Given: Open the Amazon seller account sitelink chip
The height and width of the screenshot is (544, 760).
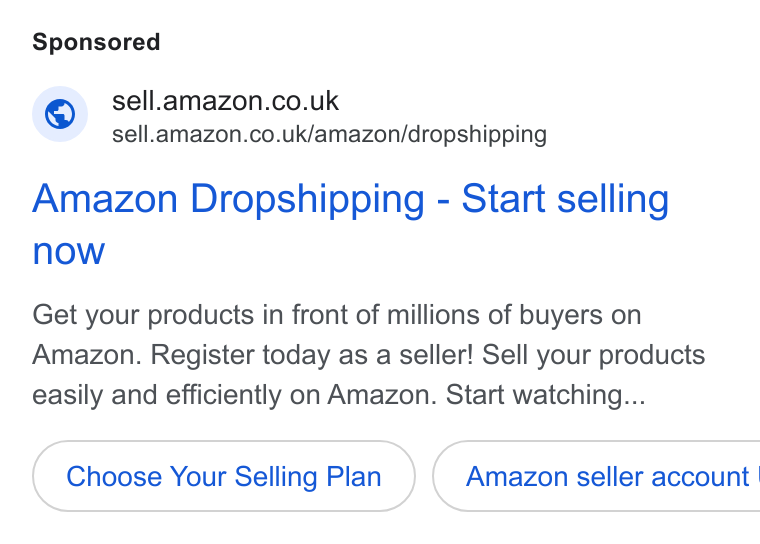Looking at the screenshot, I should click(x=596, y=476).
